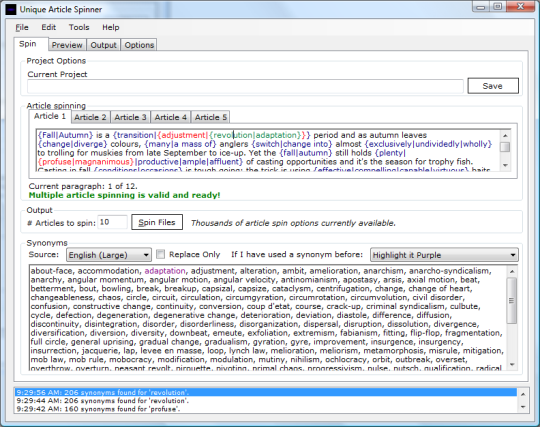Click the synonym 'adjustment' in the list

[x=212, y=271]
